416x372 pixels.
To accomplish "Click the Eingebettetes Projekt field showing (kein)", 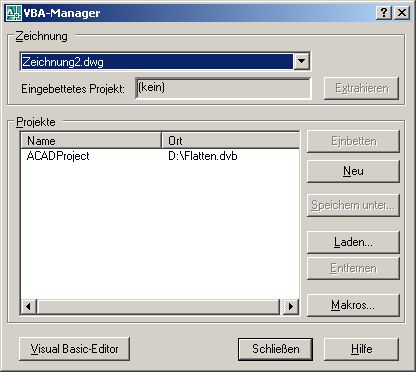I will (x=223, y=88).
